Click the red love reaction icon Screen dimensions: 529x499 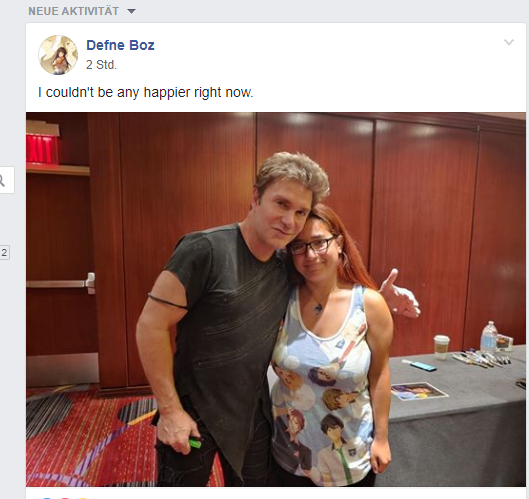65,498
